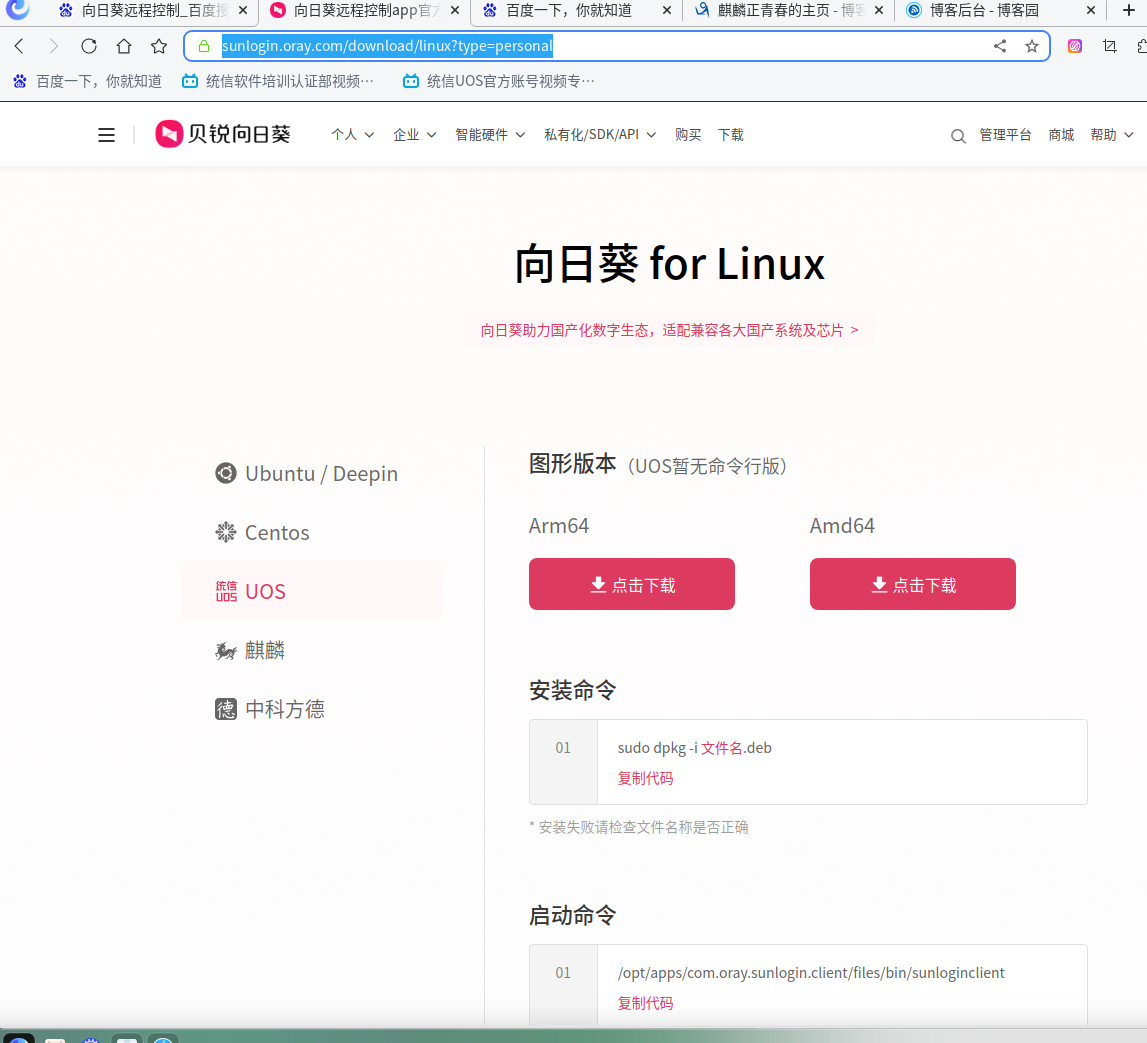1147x1043 pixels.
Task: Click the sudo dpkg -i 文件名.deb text
Action: [x=694, y=748]
